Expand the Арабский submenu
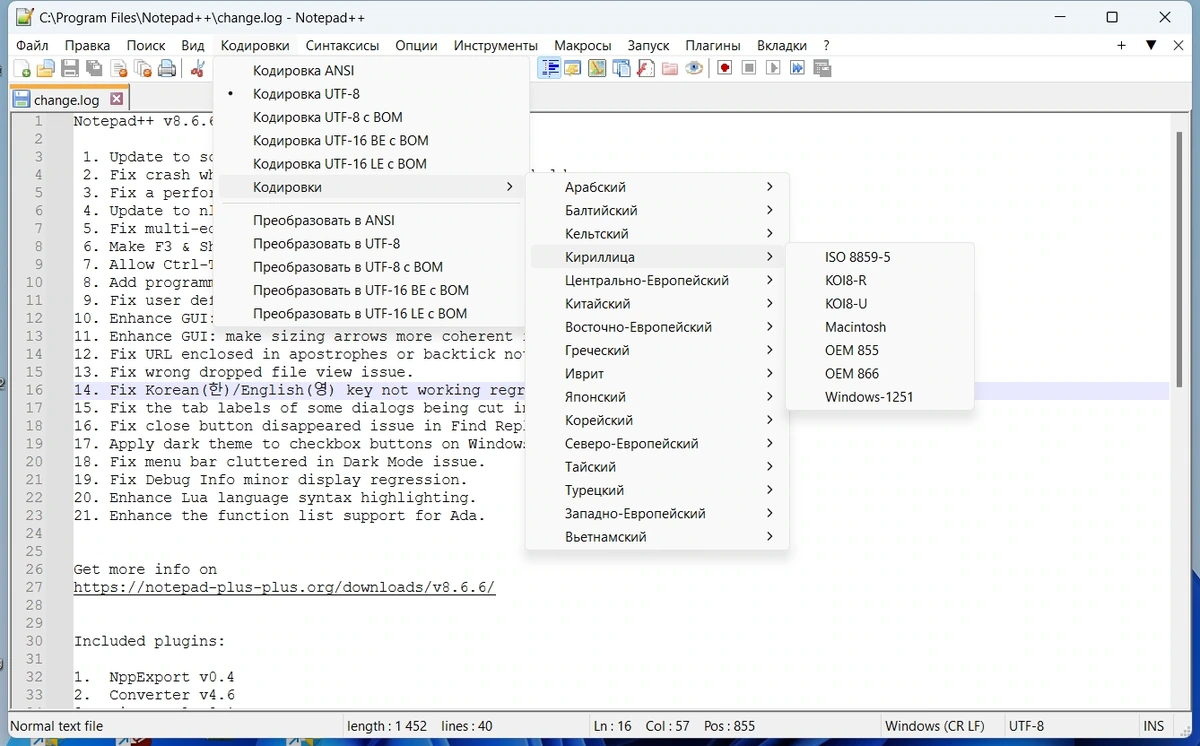Viewport: 1200px width, 746px height. point(658,187)
